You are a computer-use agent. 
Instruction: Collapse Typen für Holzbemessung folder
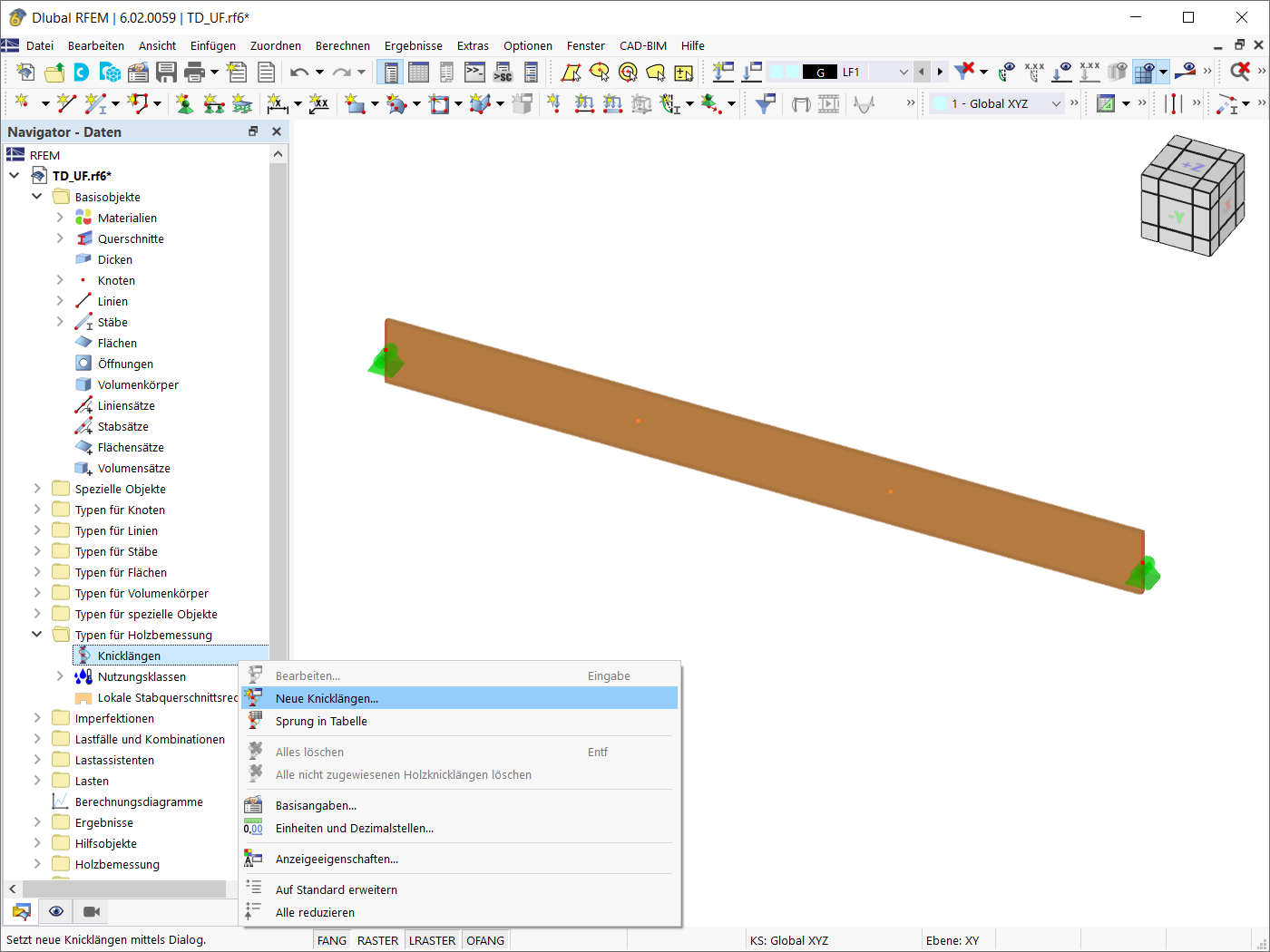point(37,635)
